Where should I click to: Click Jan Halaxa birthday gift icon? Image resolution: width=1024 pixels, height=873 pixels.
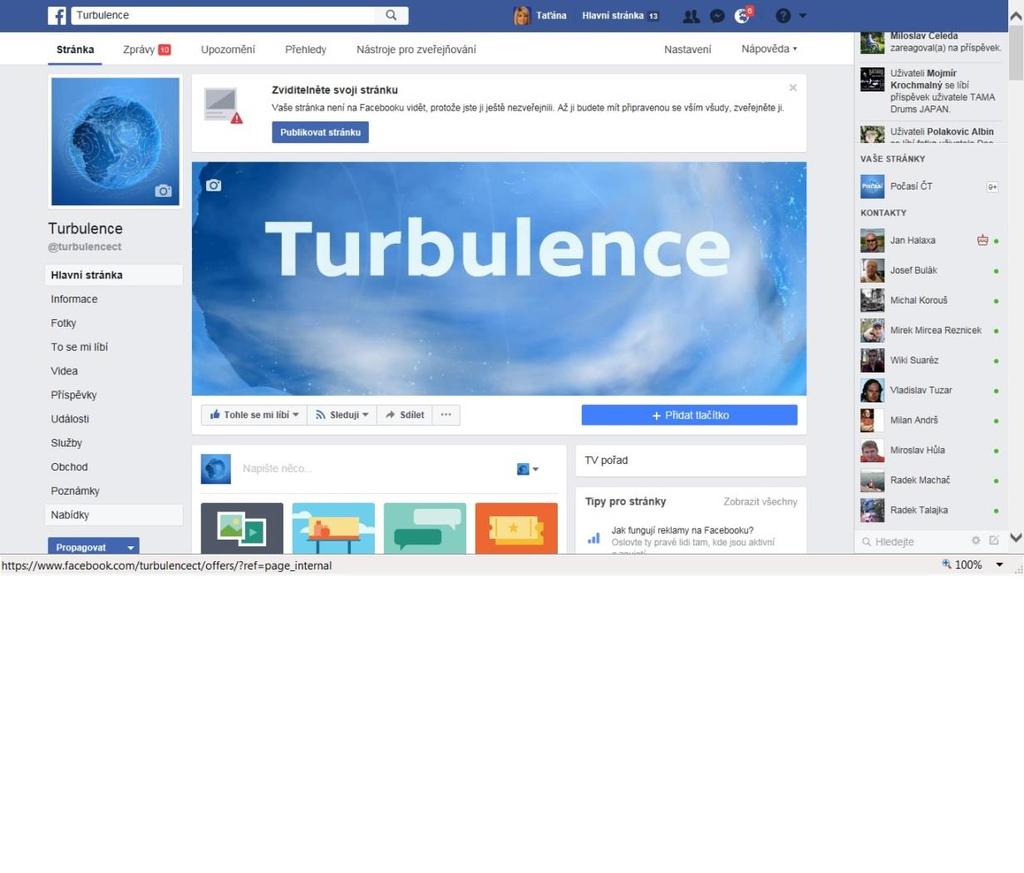pos(982,240)
